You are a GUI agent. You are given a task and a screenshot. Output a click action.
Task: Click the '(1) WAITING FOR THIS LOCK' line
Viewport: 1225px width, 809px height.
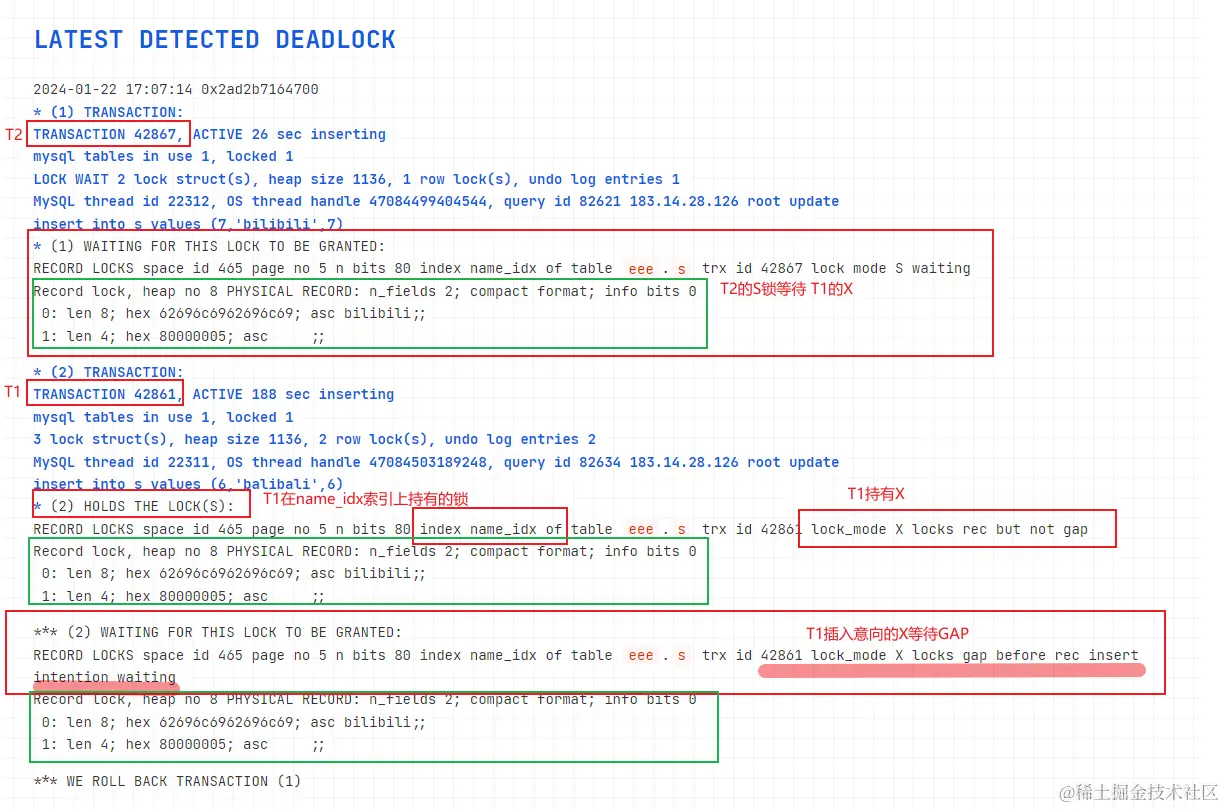tap(209, 246)
